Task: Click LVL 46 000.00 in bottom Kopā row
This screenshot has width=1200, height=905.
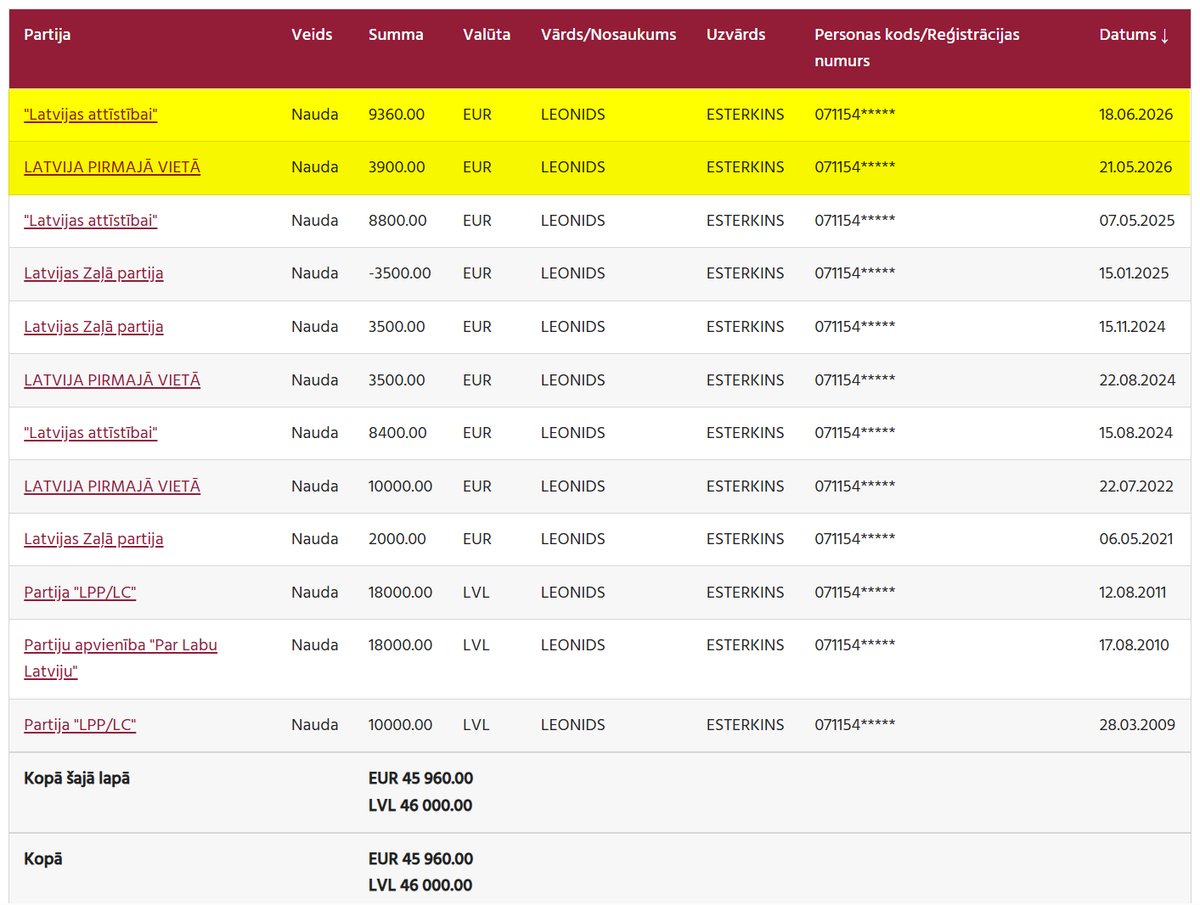Action: click(420, 885)
